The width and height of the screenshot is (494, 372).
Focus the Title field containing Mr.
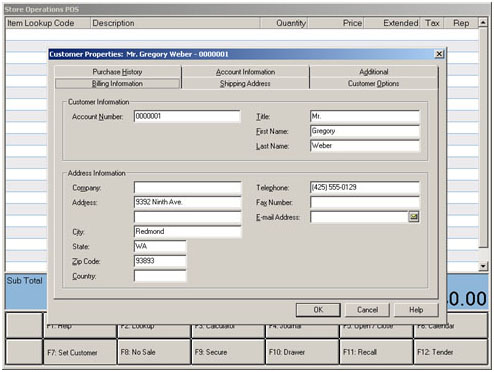[365, 116]
